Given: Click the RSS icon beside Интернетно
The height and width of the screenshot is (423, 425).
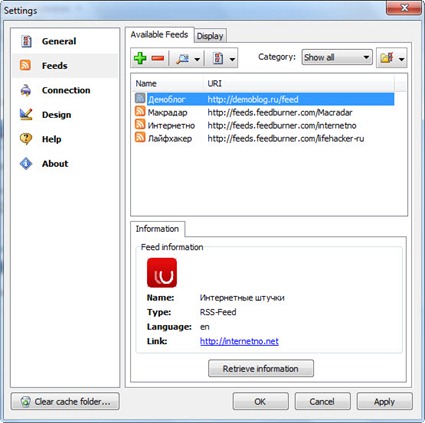Looking at the screenshot, I should 140,124.
